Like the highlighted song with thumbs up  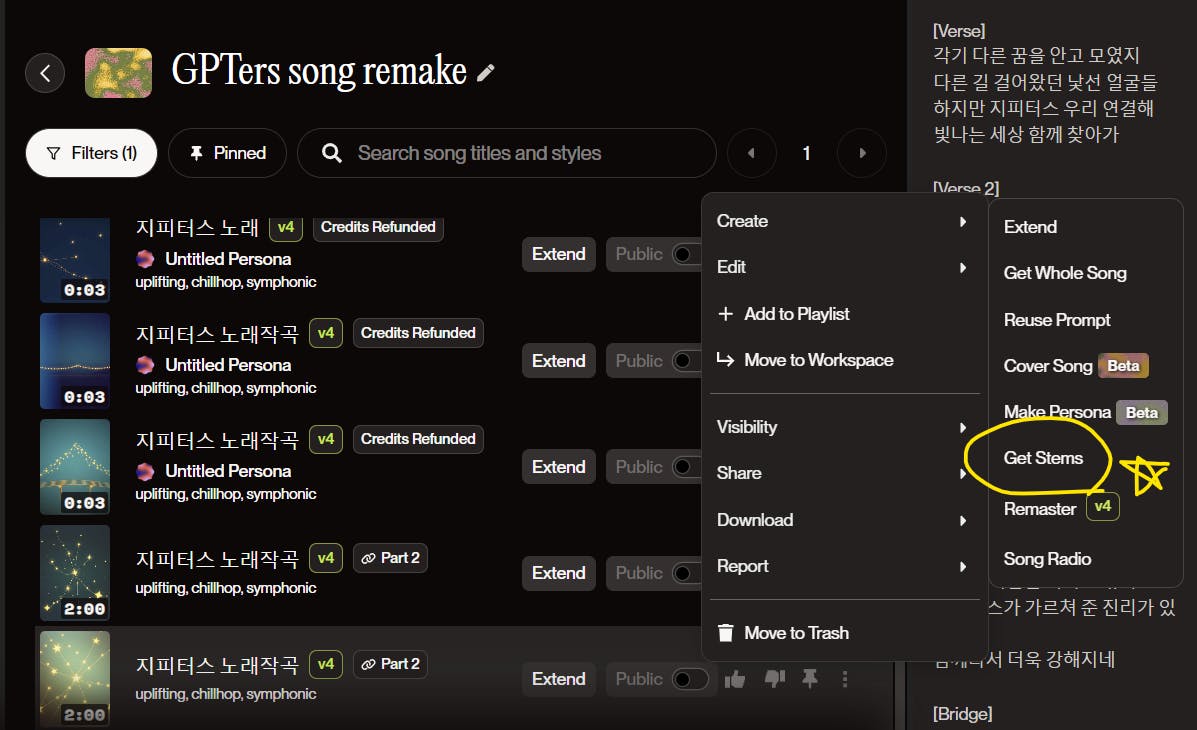tap(735, 679)
